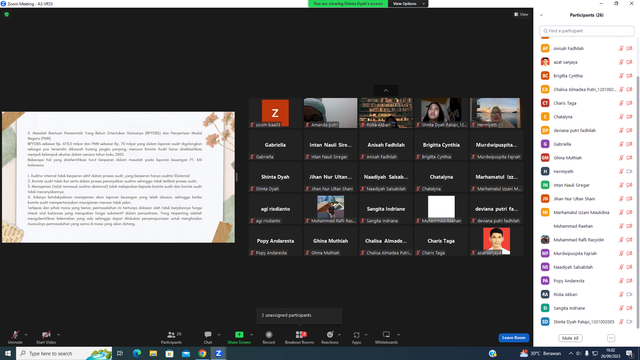640x360 pixels.
Task: Collapse Participants panel chevron at top
Action: (x=541, y=15)
